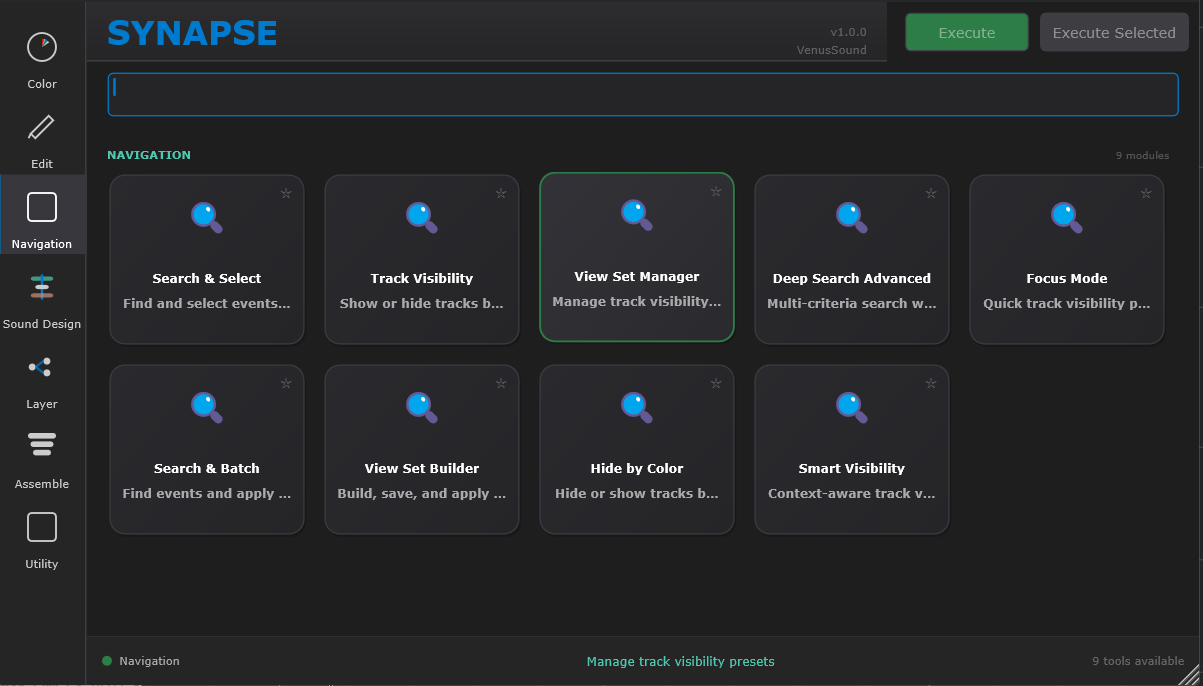Viewport: 1203px width, 686px height.
Task: Click the View Set Manager magnifier icon
Action: 637,215
